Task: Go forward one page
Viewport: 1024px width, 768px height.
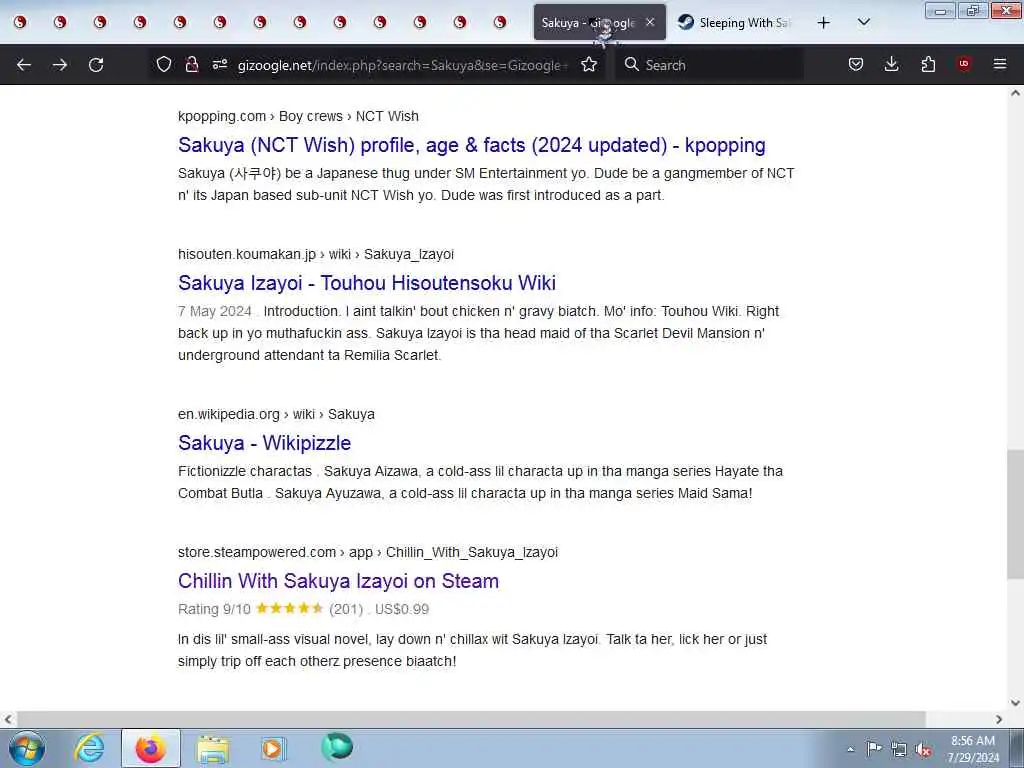Action: tap(60, 65)
